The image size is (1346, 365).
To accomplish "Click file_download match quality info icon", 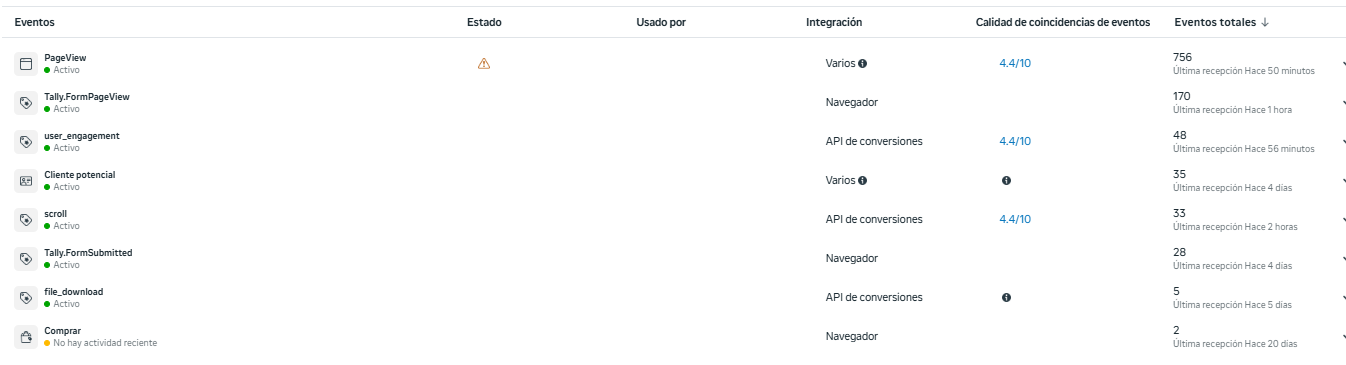I will coord(1006,297).
